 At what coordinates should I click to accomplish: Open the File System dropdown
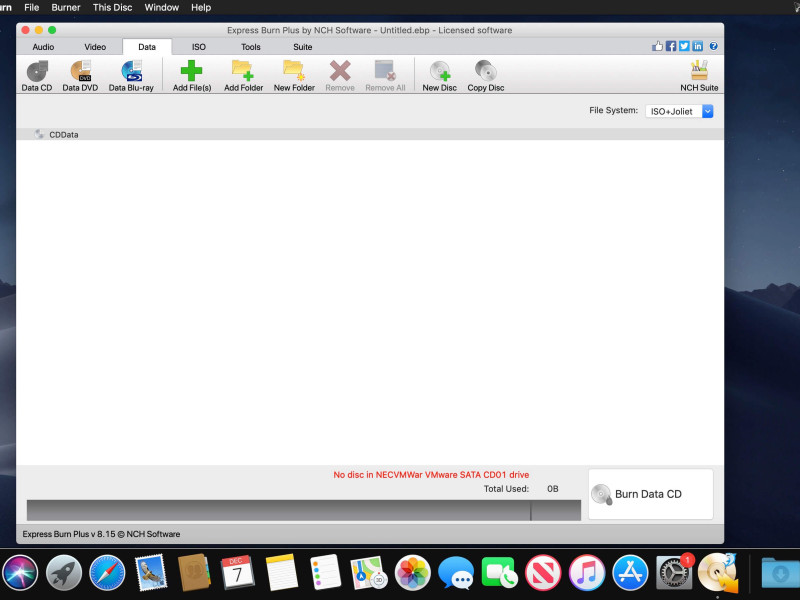[679, 111]
